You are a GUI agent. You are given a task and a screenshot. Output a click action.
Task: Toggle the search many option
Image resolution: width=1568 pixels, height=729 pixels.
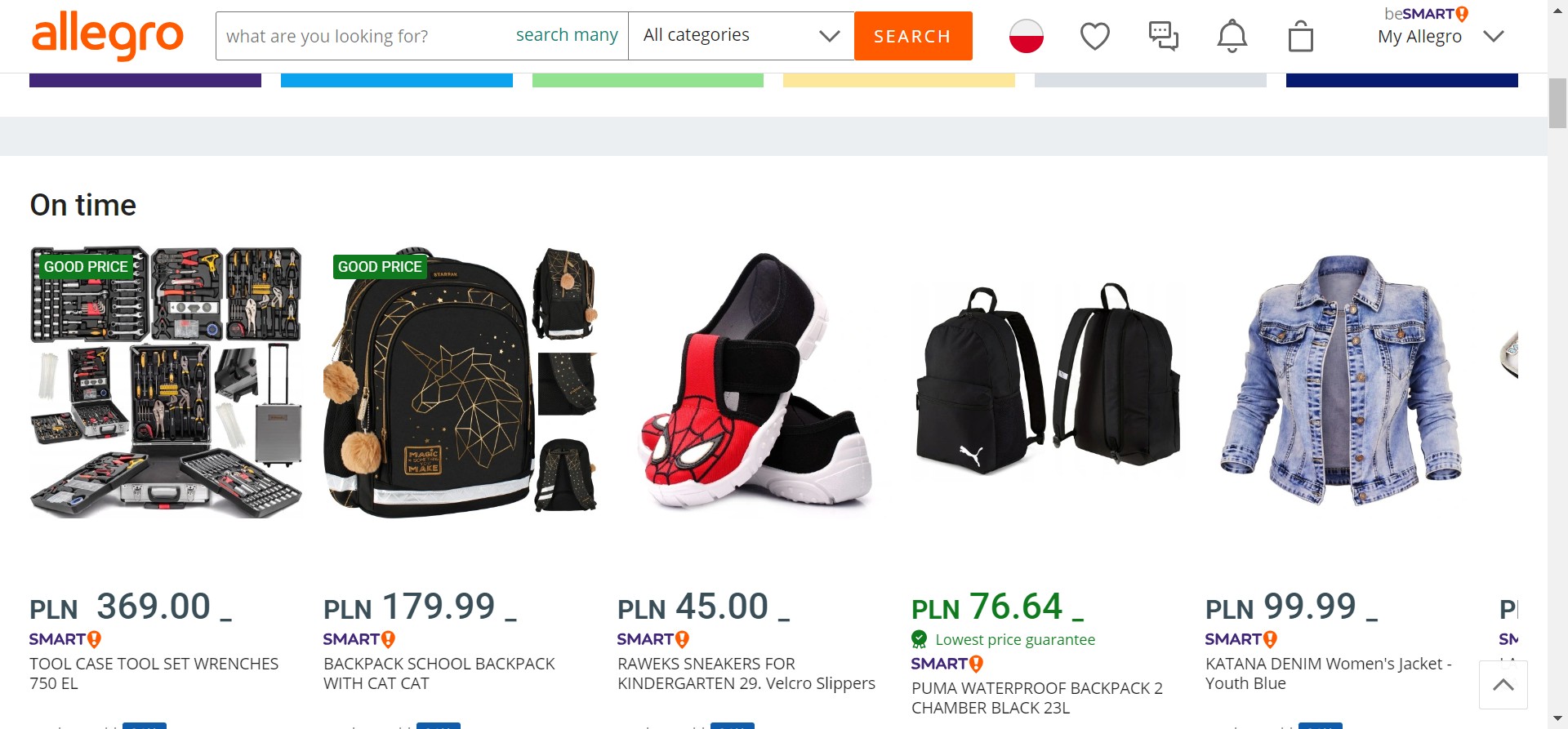(x=567, y=35)
